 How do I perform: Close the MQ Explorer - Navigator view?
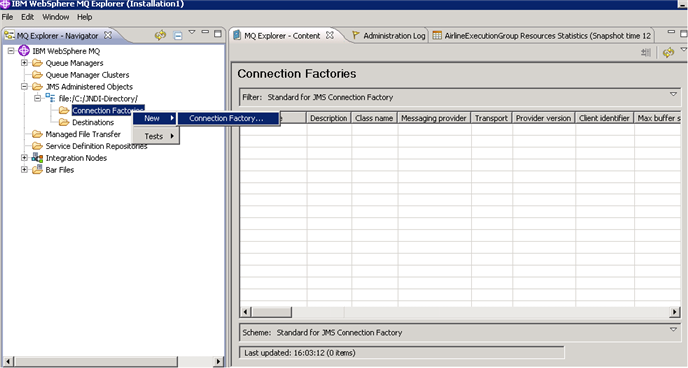(108, 35)
